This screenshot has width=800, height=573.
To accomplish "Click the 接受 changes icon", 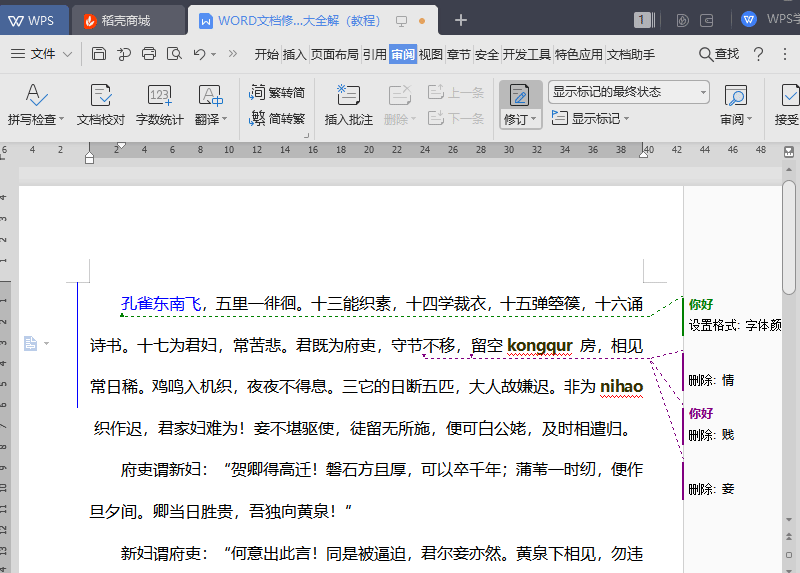I will [x=788, y=95].
